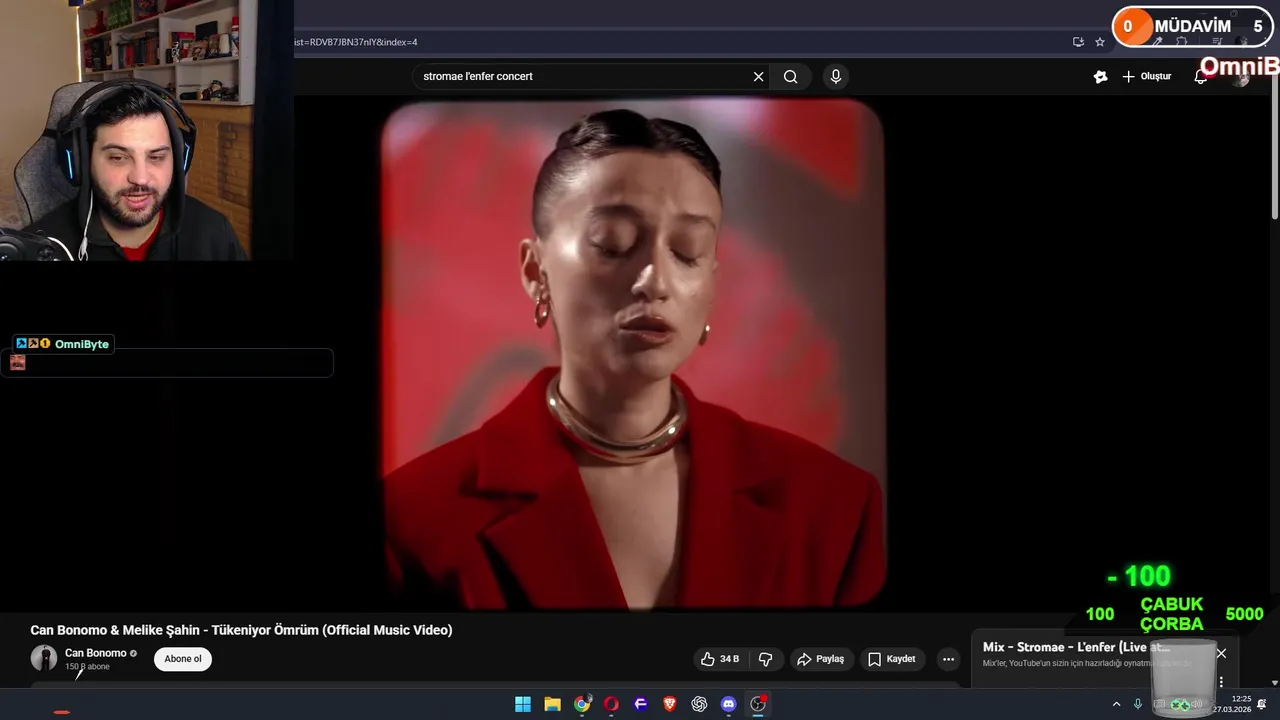Open the Windows Start menu

(523, 704)
